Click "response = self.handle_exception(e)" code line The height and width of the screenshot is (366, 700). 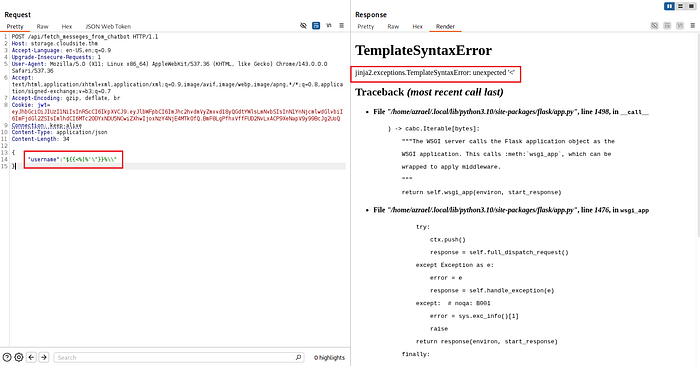tap(492, 291)
